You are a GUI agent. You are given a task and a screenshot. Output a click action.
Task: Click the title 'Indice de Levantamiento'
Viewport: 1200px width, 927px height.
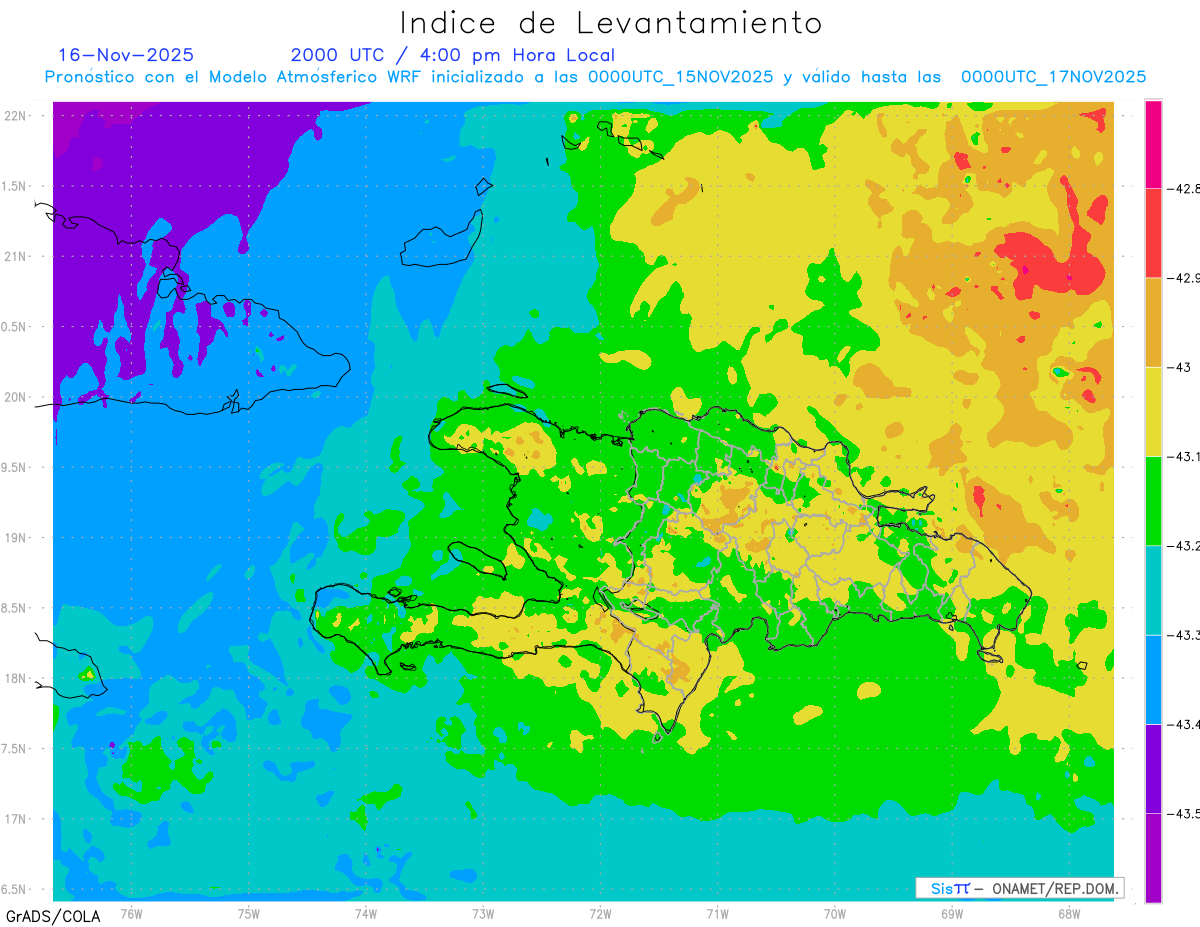coord(611,23)
